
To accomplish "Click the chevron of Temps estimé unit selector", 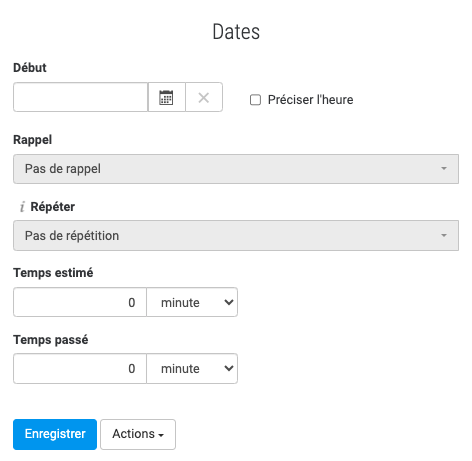I will pyautogui.click(x=229, y=302).
